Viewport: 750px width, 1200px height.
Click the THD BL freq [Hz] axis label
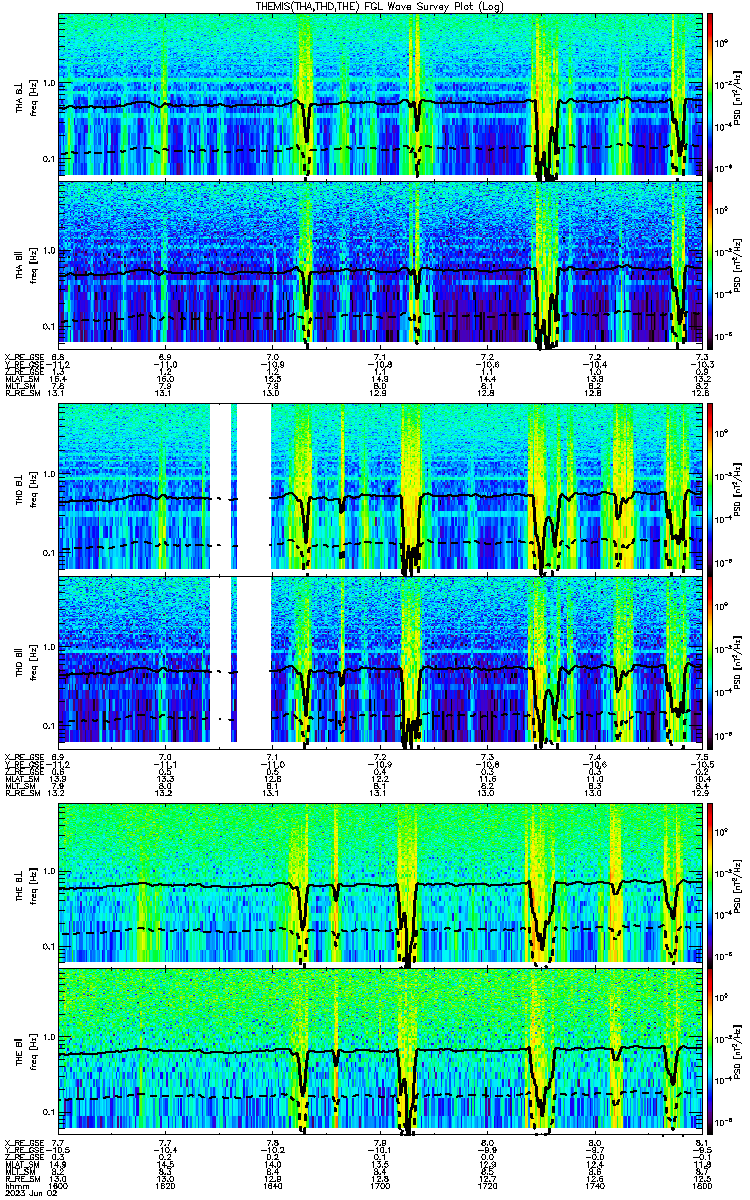tap(25, 490)
